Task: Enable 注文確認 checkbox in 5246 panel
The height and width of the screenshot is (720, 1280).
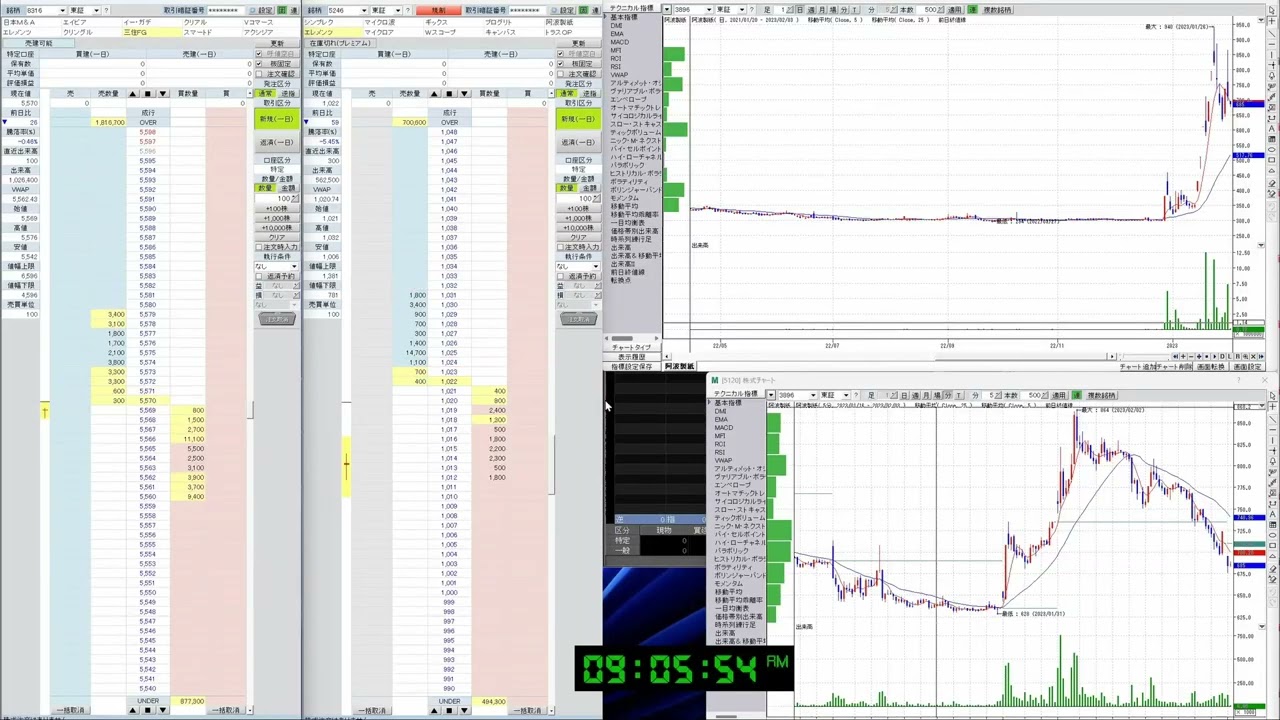Action: (x=561, y=74)
